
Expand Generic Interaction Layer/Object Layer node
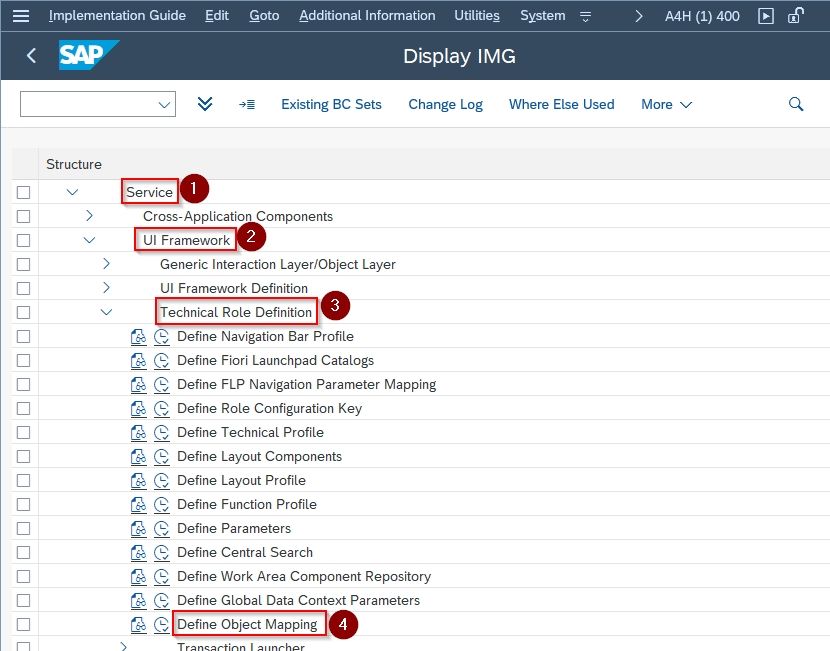pos(106,264)
